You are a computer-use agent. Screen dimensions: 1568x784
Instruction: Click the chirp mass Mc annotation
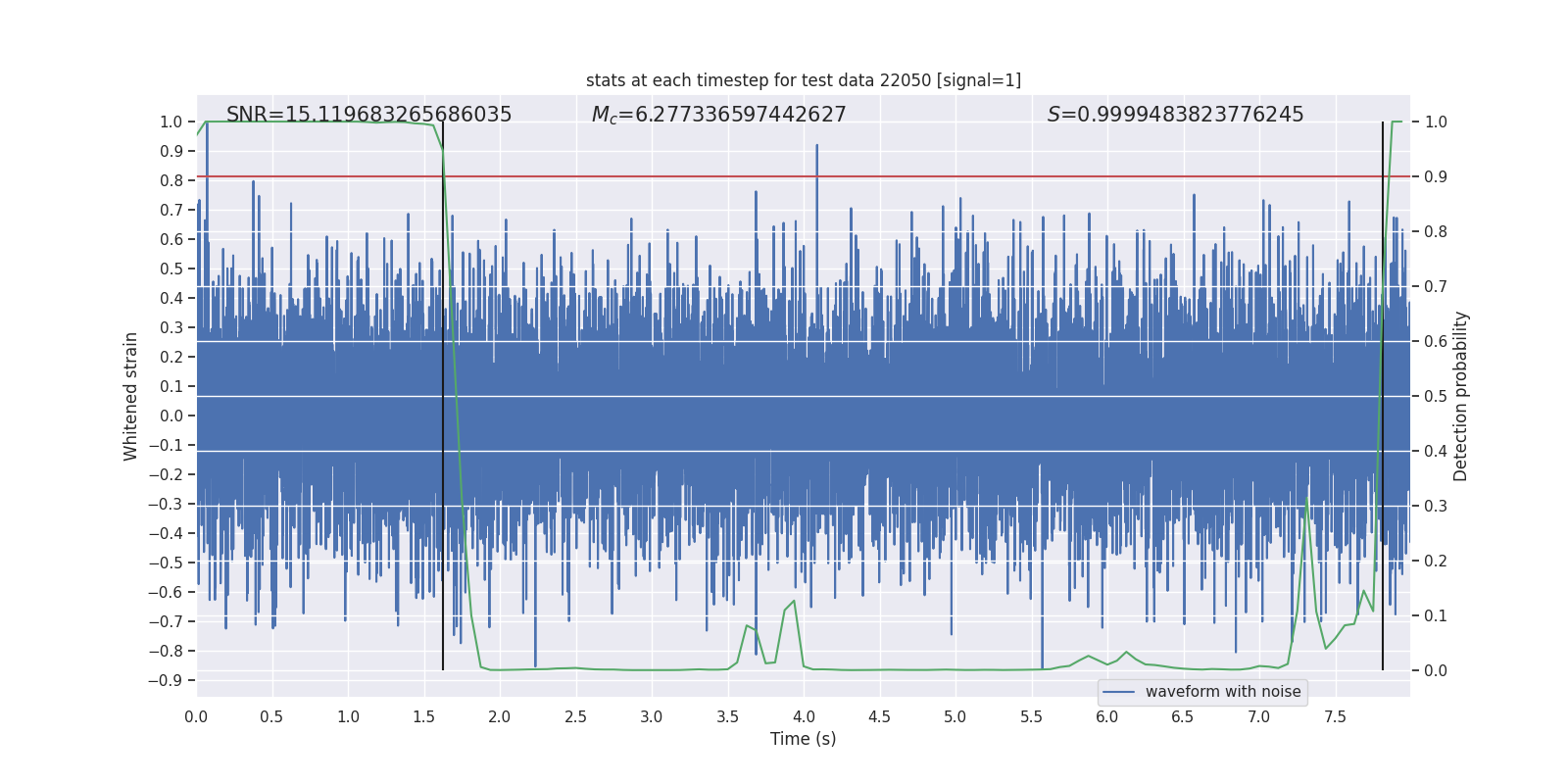coord(718,115)
